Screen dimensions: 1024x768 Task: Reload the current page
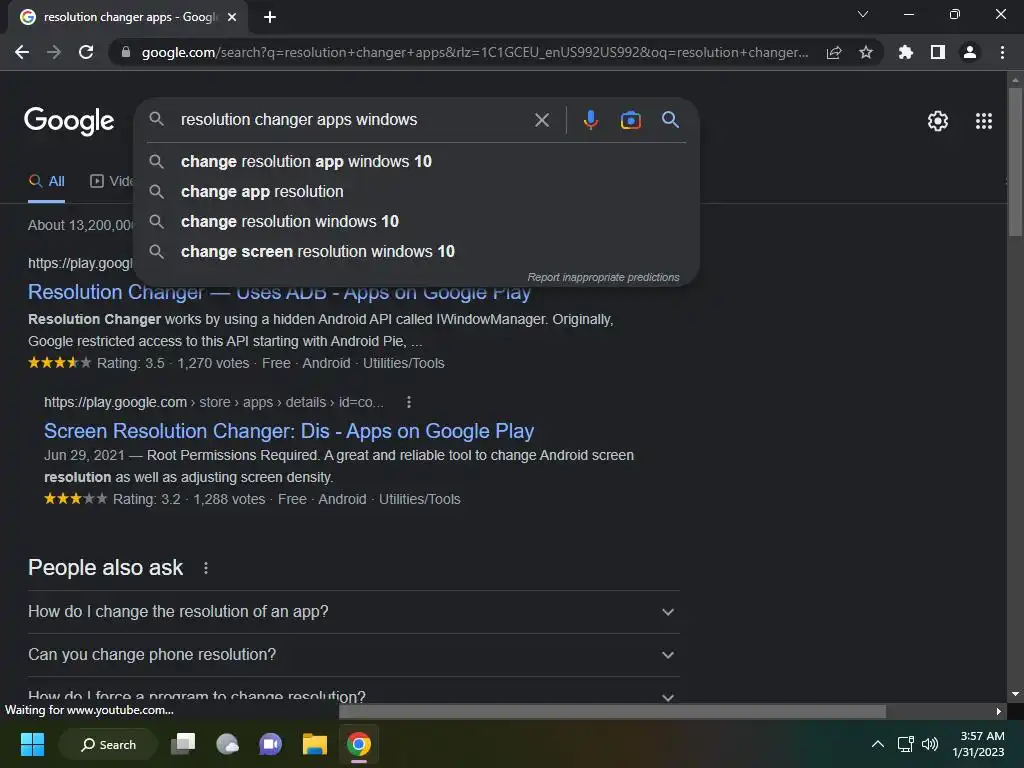tap(86, 52)
